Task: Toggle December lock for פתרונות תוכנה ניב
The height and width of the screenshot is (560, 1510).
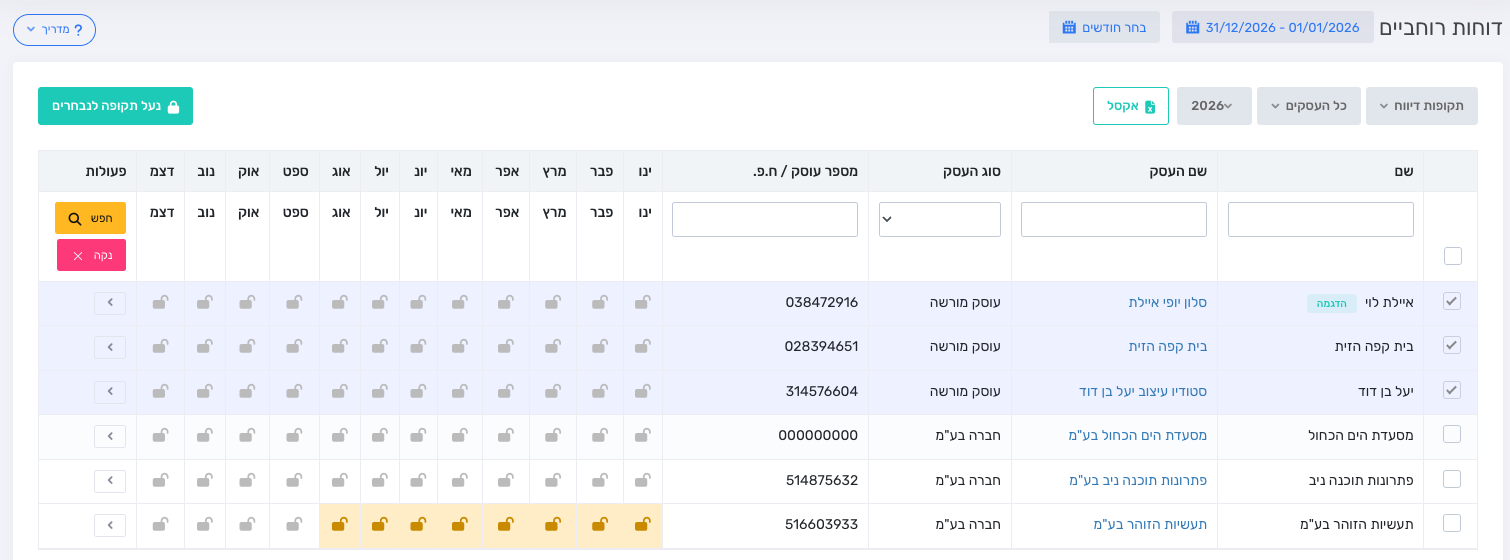Action: [160, 481]
